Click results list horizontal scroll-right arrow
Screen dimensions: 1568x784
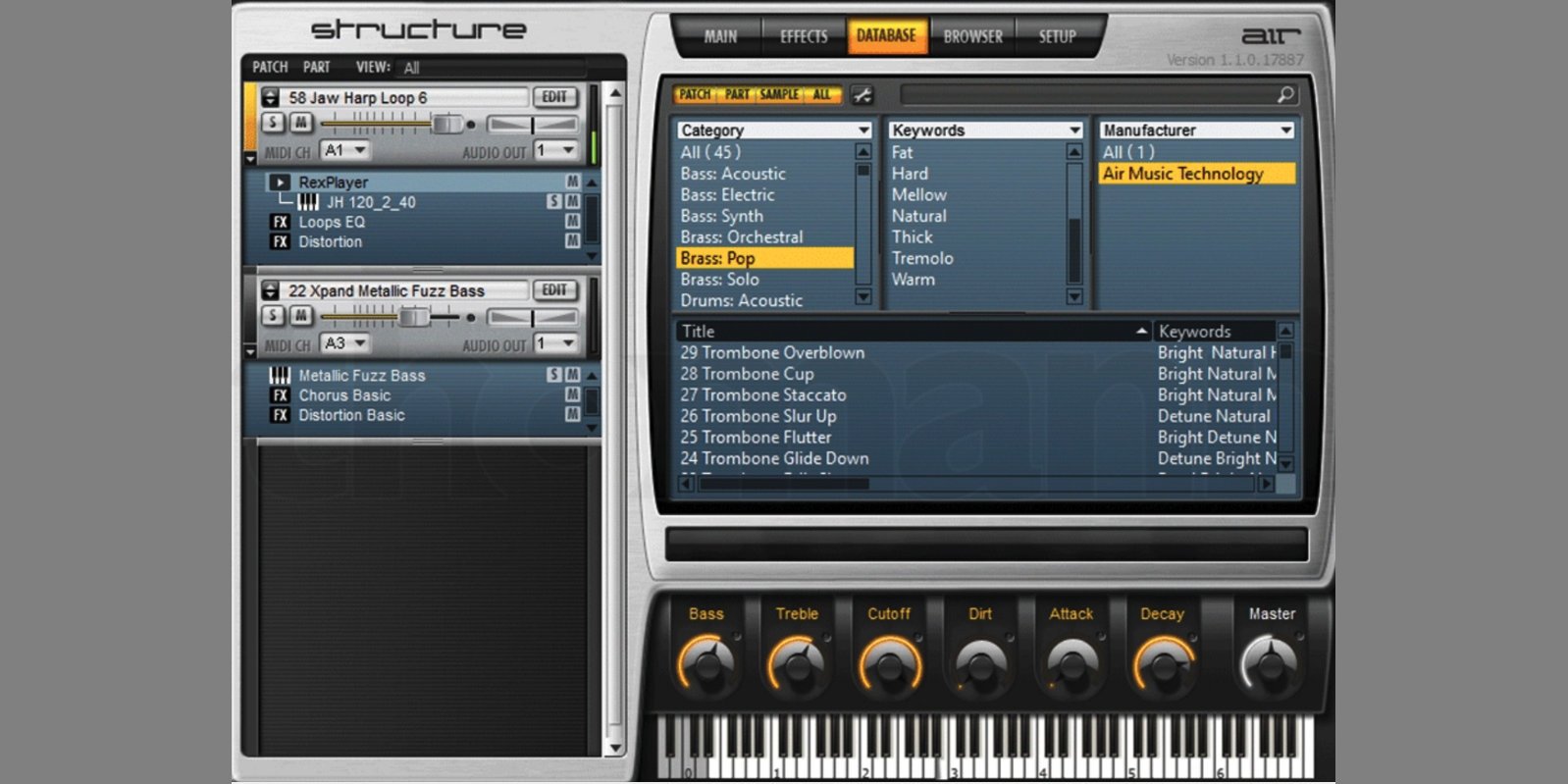pyautogui.click(x=1267, y=483)
